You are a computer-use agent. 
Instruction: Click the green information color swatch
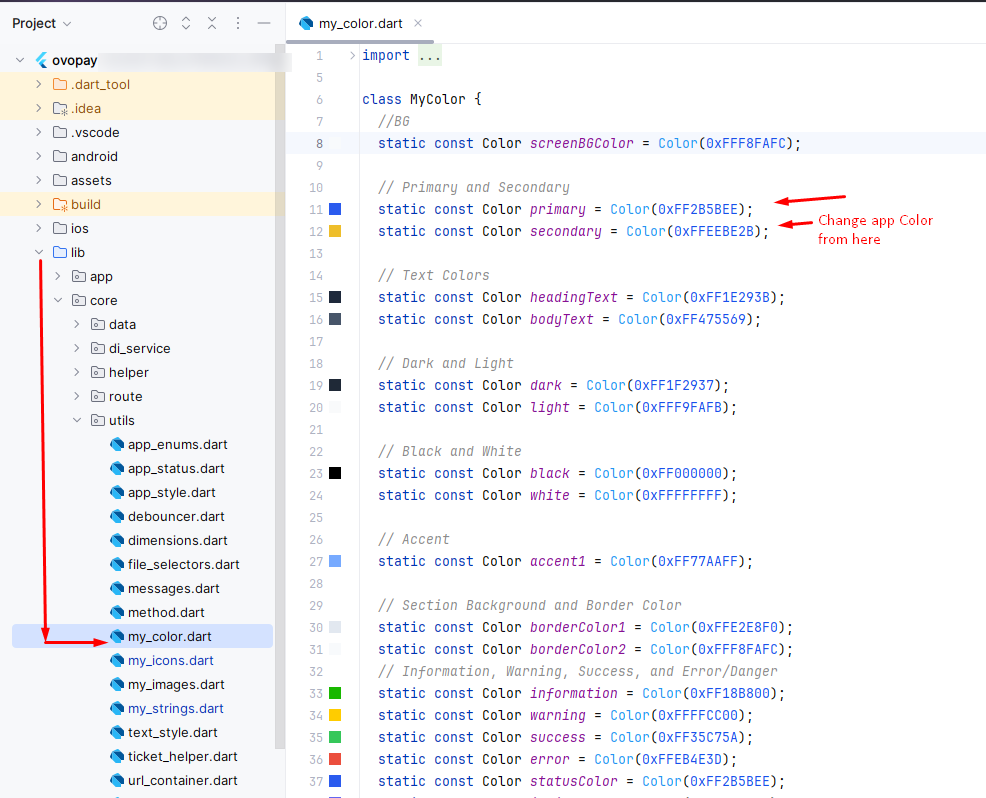point(335,693)
